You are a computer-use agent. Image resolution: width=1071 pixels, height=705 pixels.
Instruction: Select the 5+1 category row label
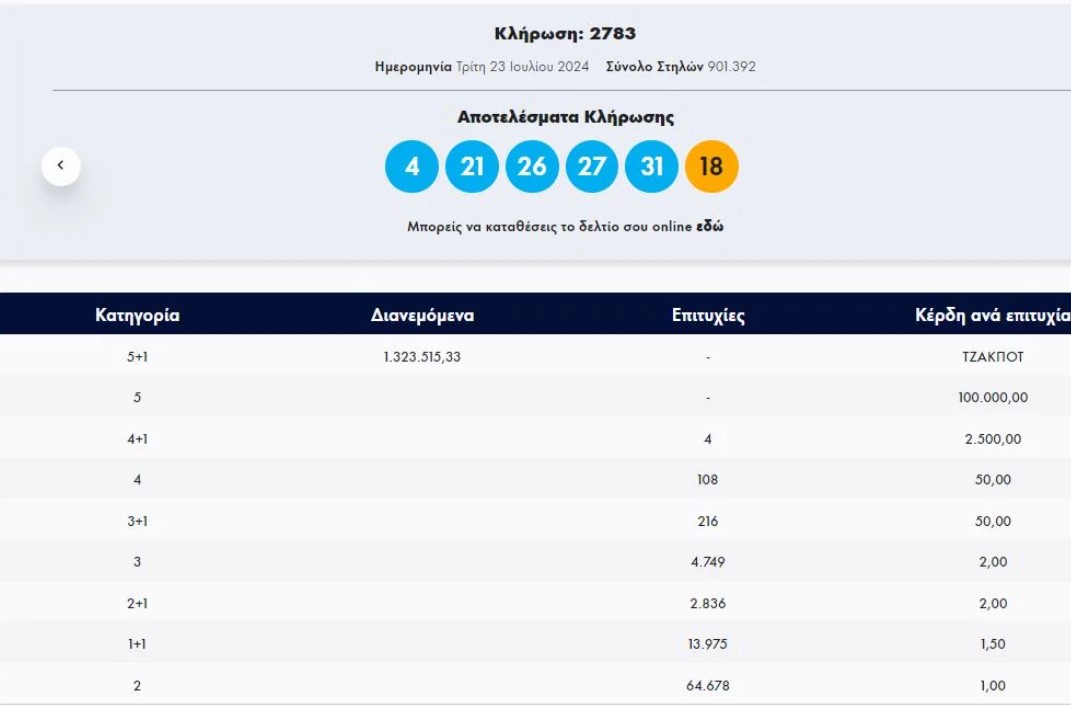tap(137, 357)
